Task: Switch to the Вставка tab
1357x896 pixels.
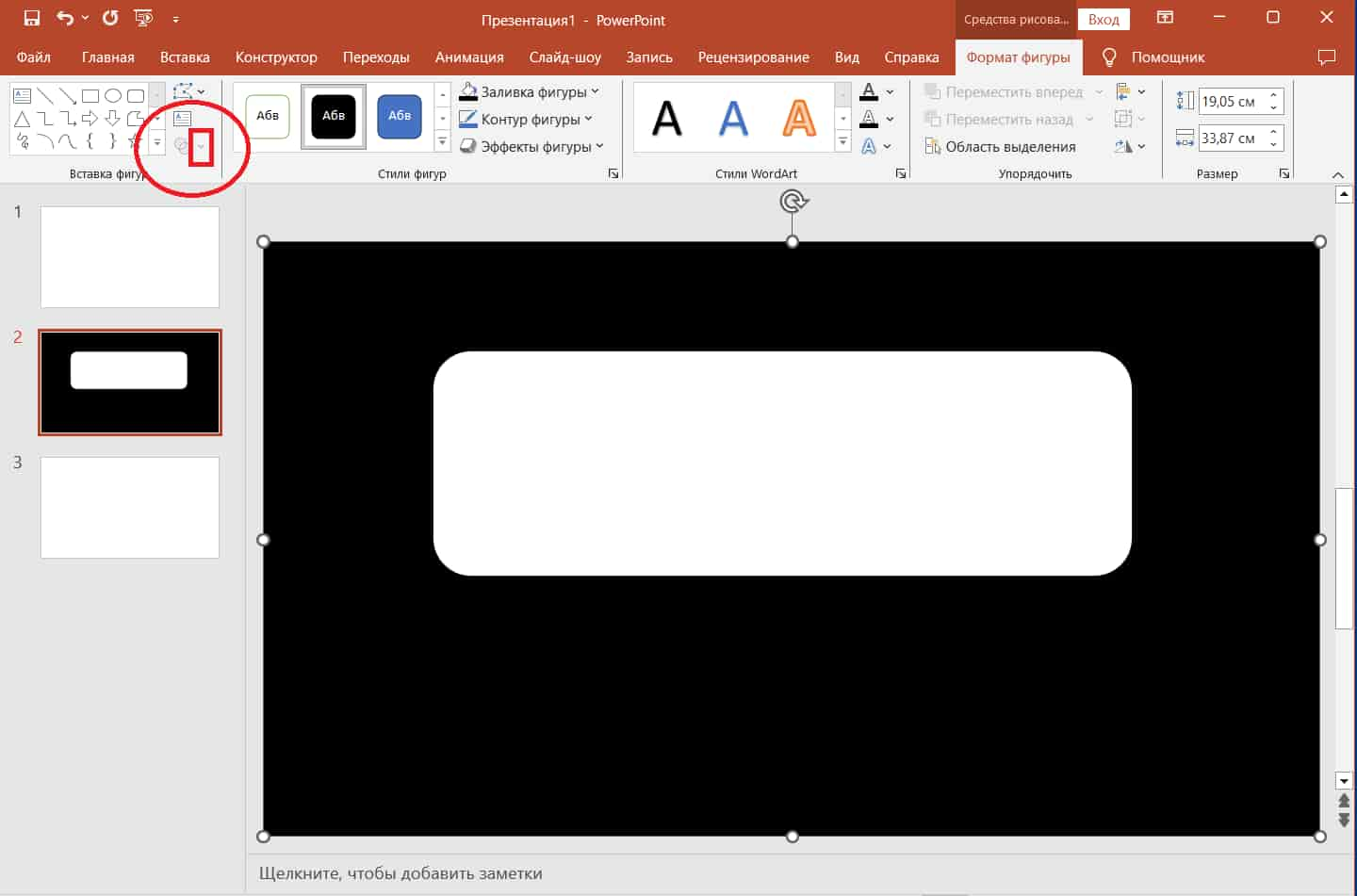Action: pos(185,57)
